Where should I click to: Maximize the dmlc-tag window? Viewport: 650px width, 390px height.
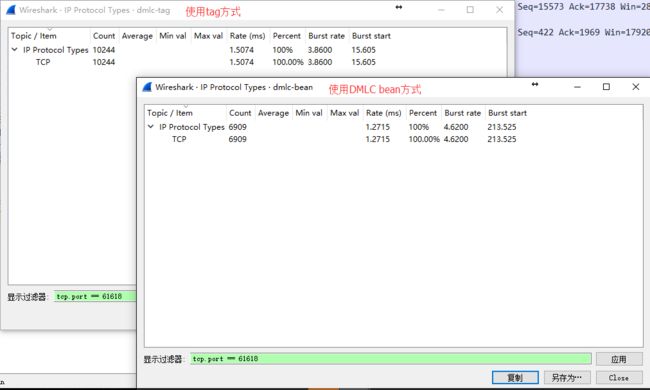point(470,10)
